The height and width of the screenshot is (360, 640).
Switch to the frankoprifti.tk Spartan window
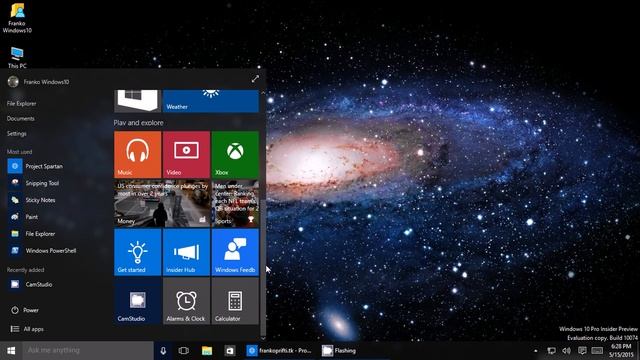click(x=280, y=351)
